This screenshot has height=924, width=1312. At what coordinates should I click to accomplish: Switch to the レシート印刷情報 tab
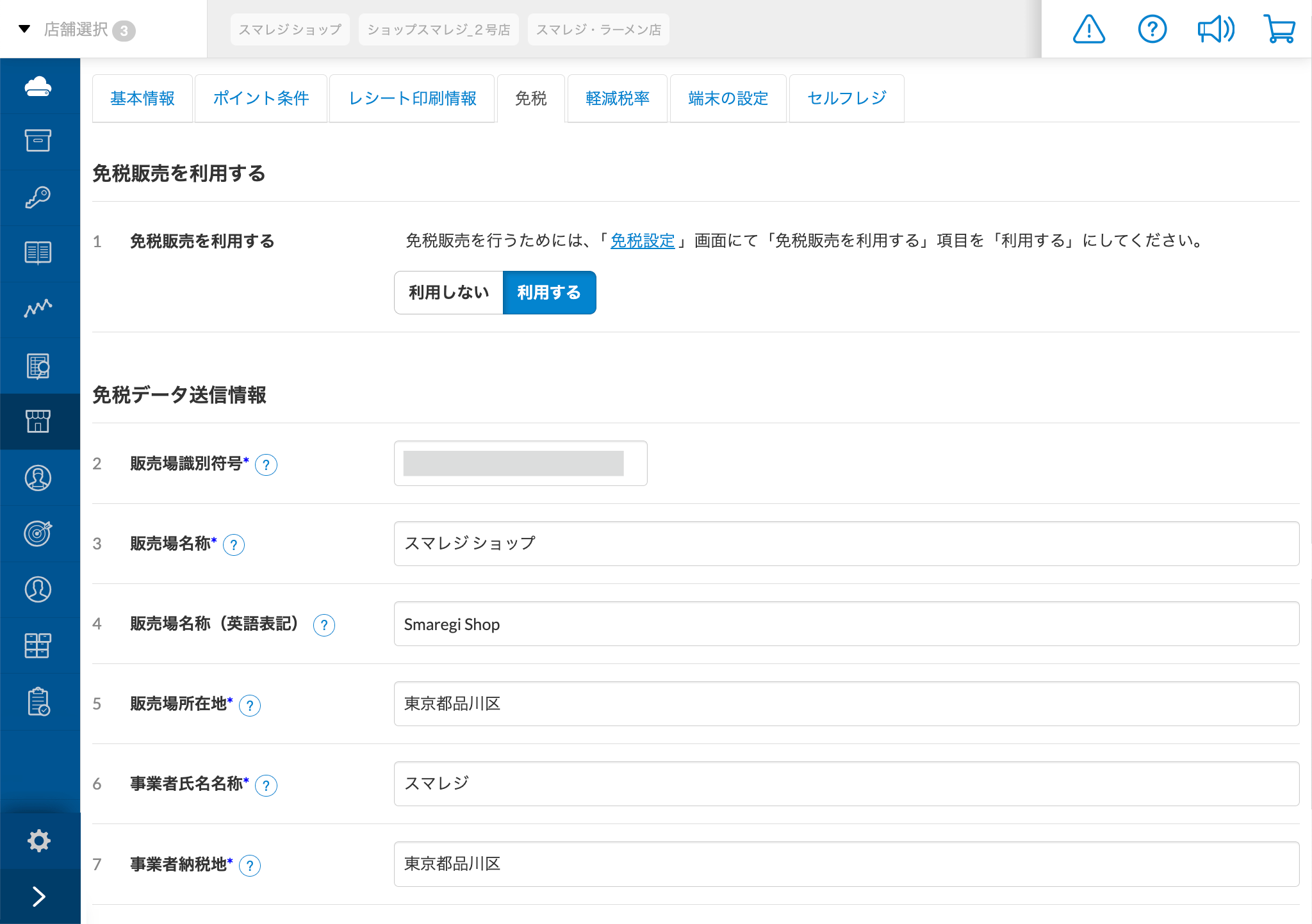[412, 98]
